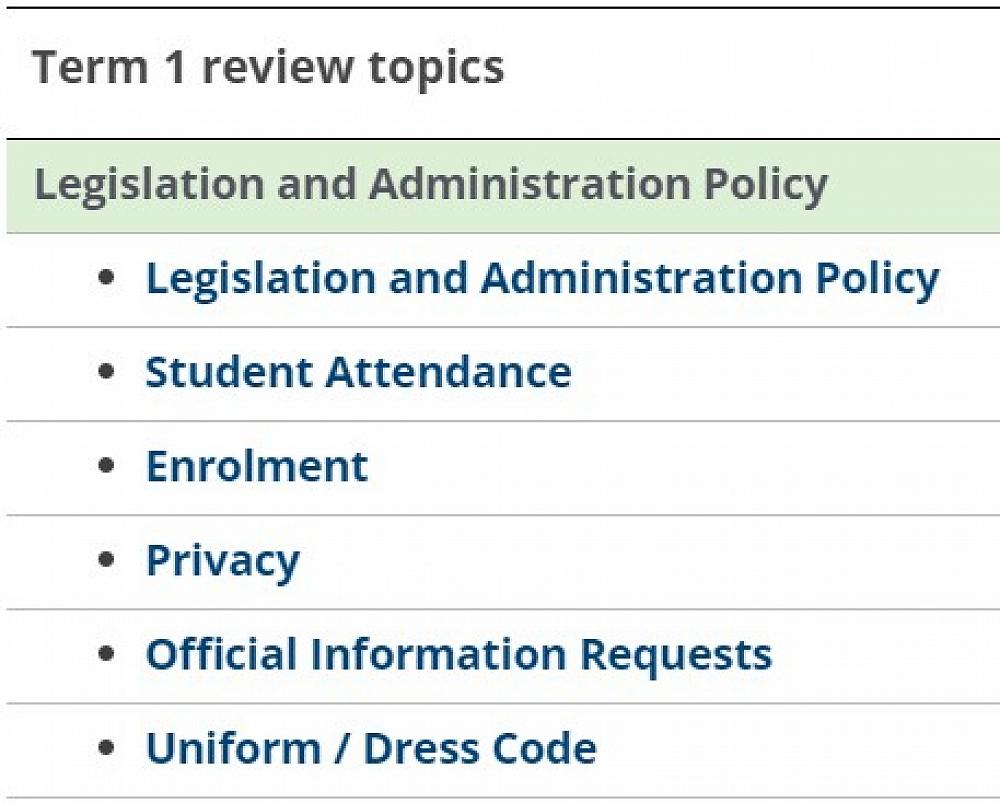Click the words Dress Code in the last link

pos(479,749)
